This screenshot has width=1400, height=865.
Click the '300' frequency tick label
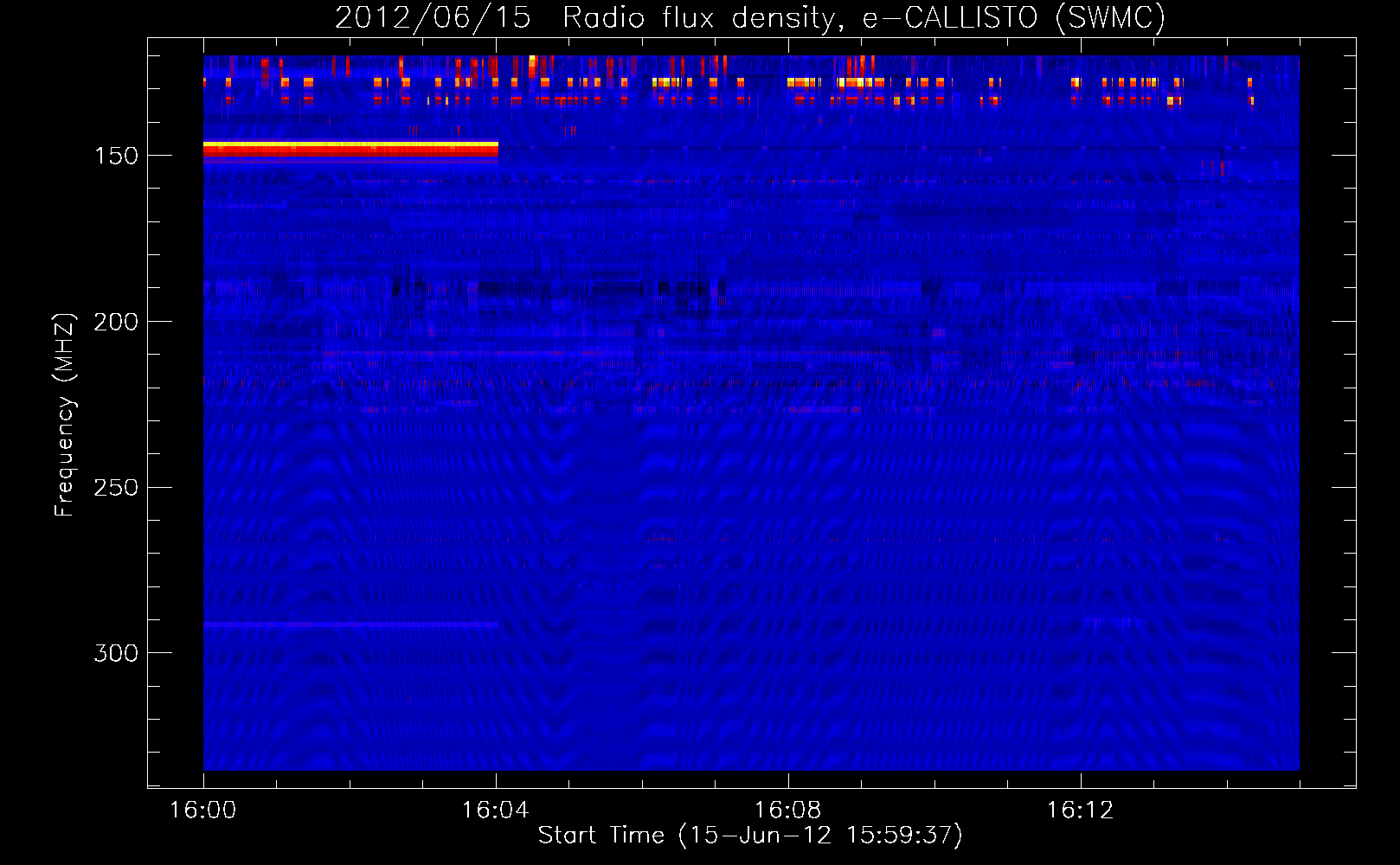point(117,653)
